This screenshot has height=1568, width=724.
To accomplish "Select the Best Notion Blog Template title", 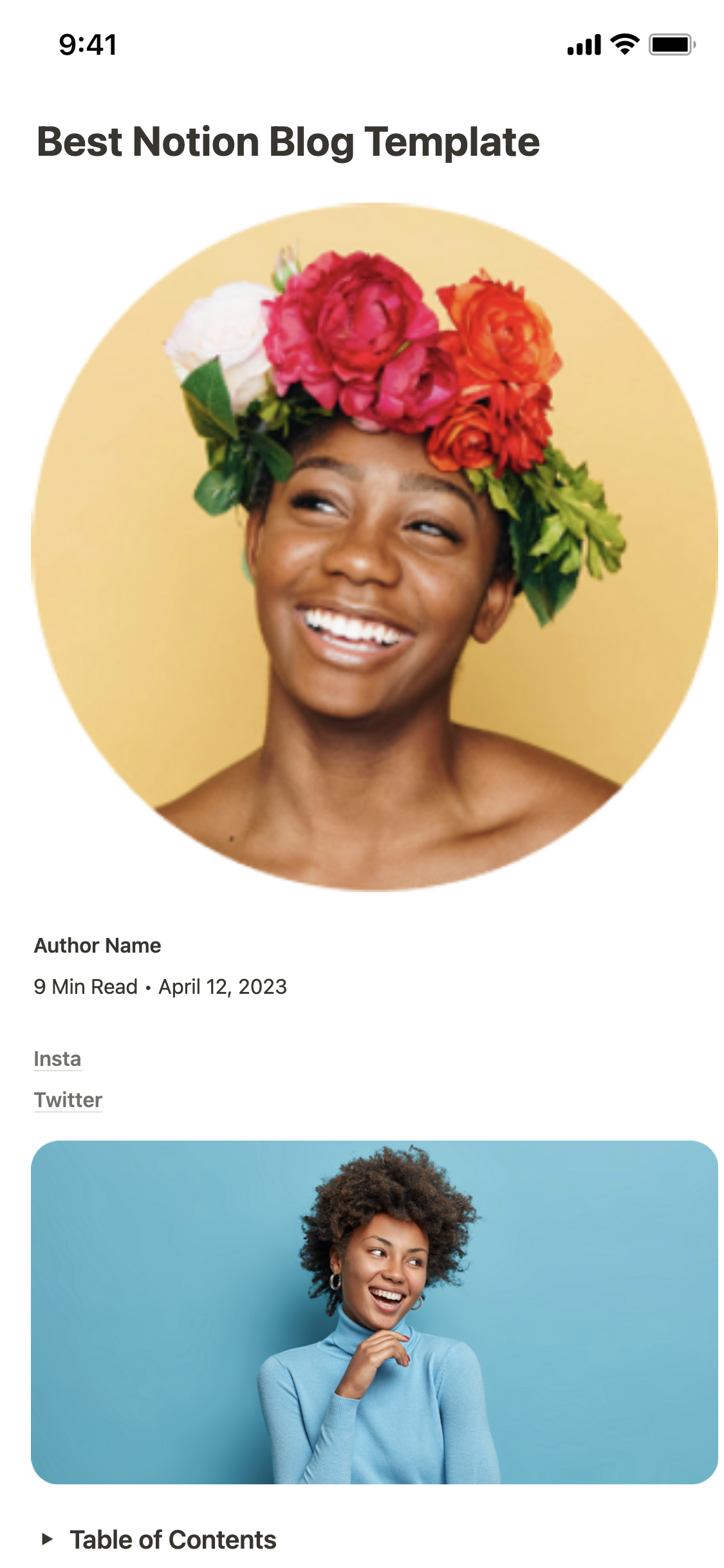I will pos(288,142).
